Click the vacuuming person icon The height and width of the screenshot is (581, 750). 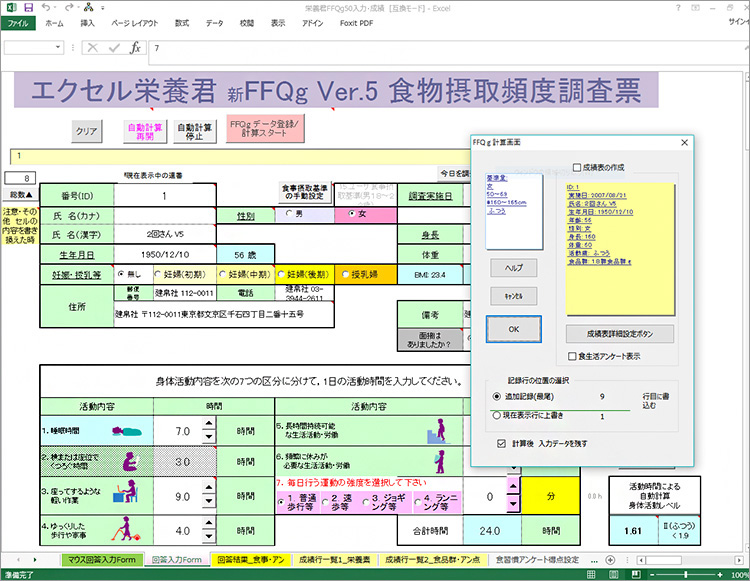(x=126, y=528)
